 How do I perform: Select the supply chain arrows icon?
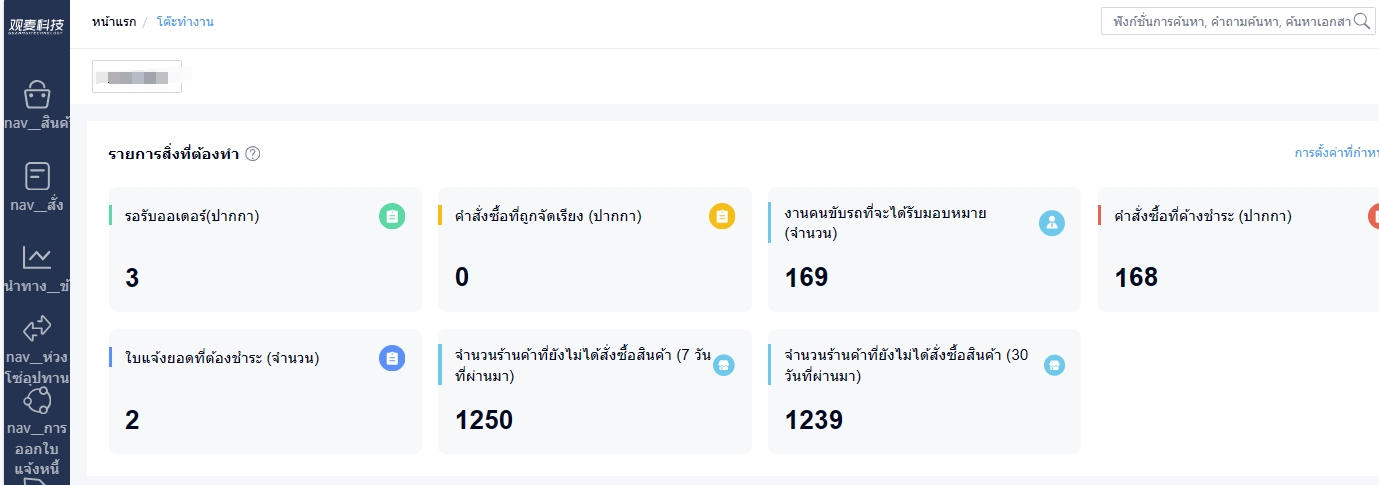click(37, 328)
